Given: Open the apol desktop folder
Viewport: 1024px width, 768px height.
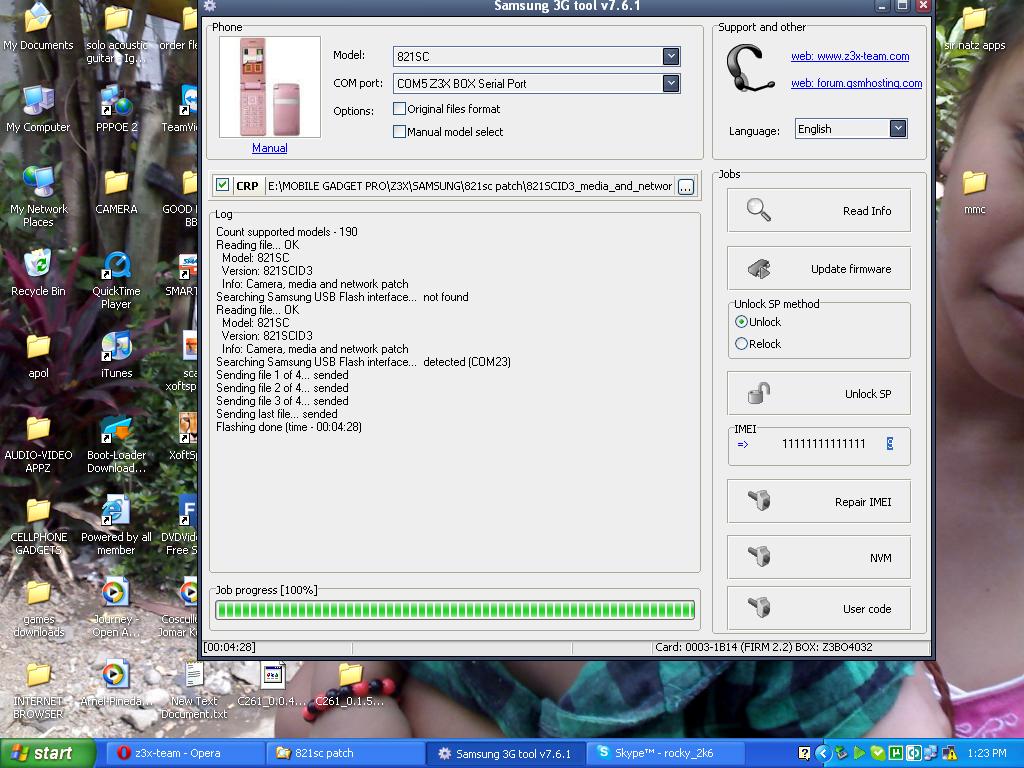Looking at the screenshot, I should [38, 355].
